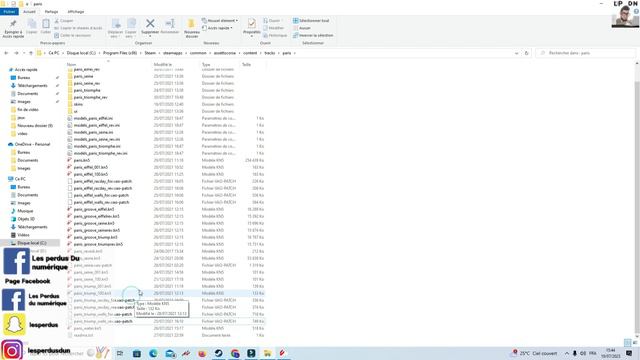Go forward with the right arrow

pos(16,53)
